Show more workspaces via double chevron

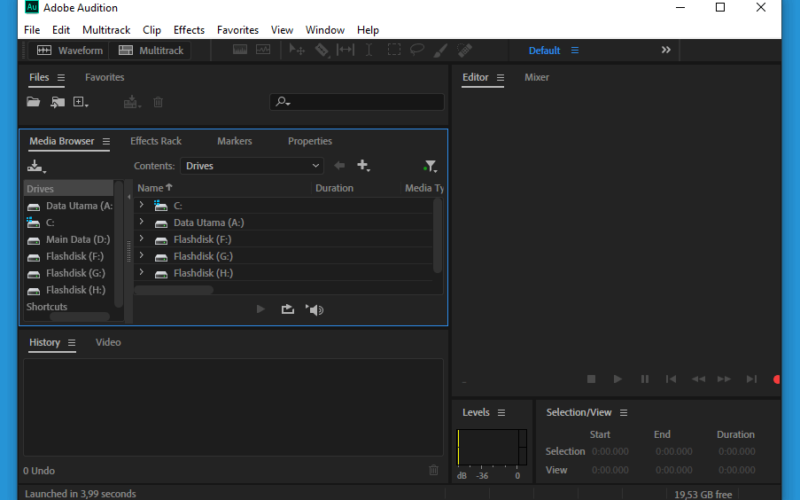(x=666, y=50)
